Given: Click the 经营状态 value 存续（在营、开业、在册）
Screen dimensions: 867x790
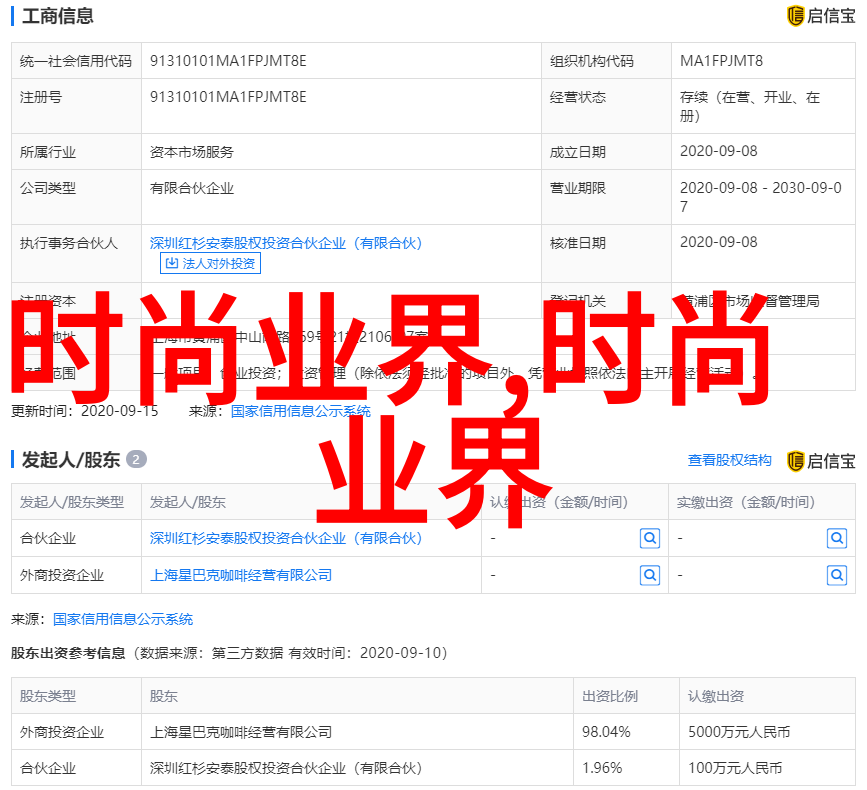Looking at the screenshot, I should tap(750, 106).
